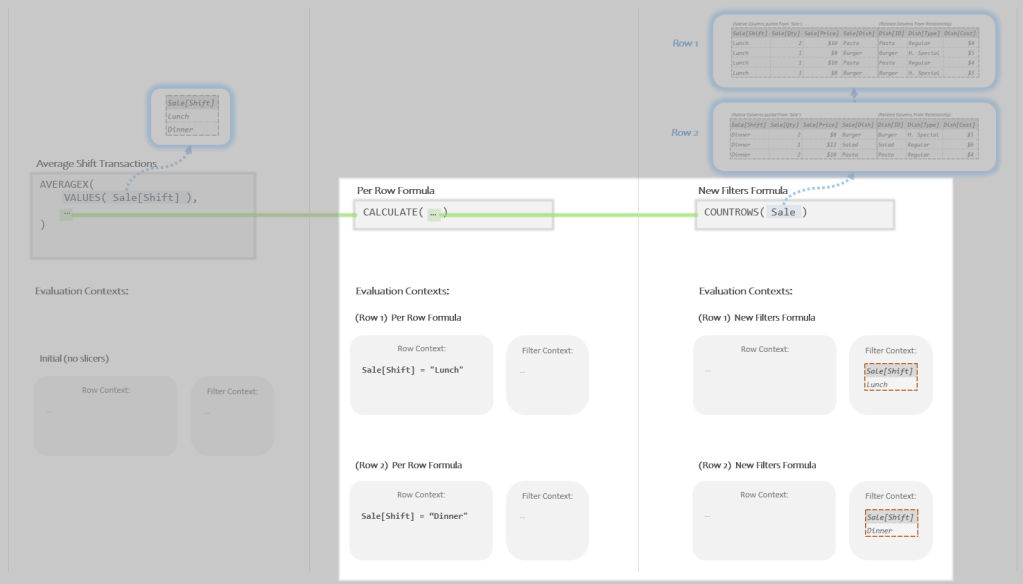The width and height of the screenshot is (1023, 584).
Task: Click the arrow between Row 2 and Row 1 tables
Action: pos(854,92)
